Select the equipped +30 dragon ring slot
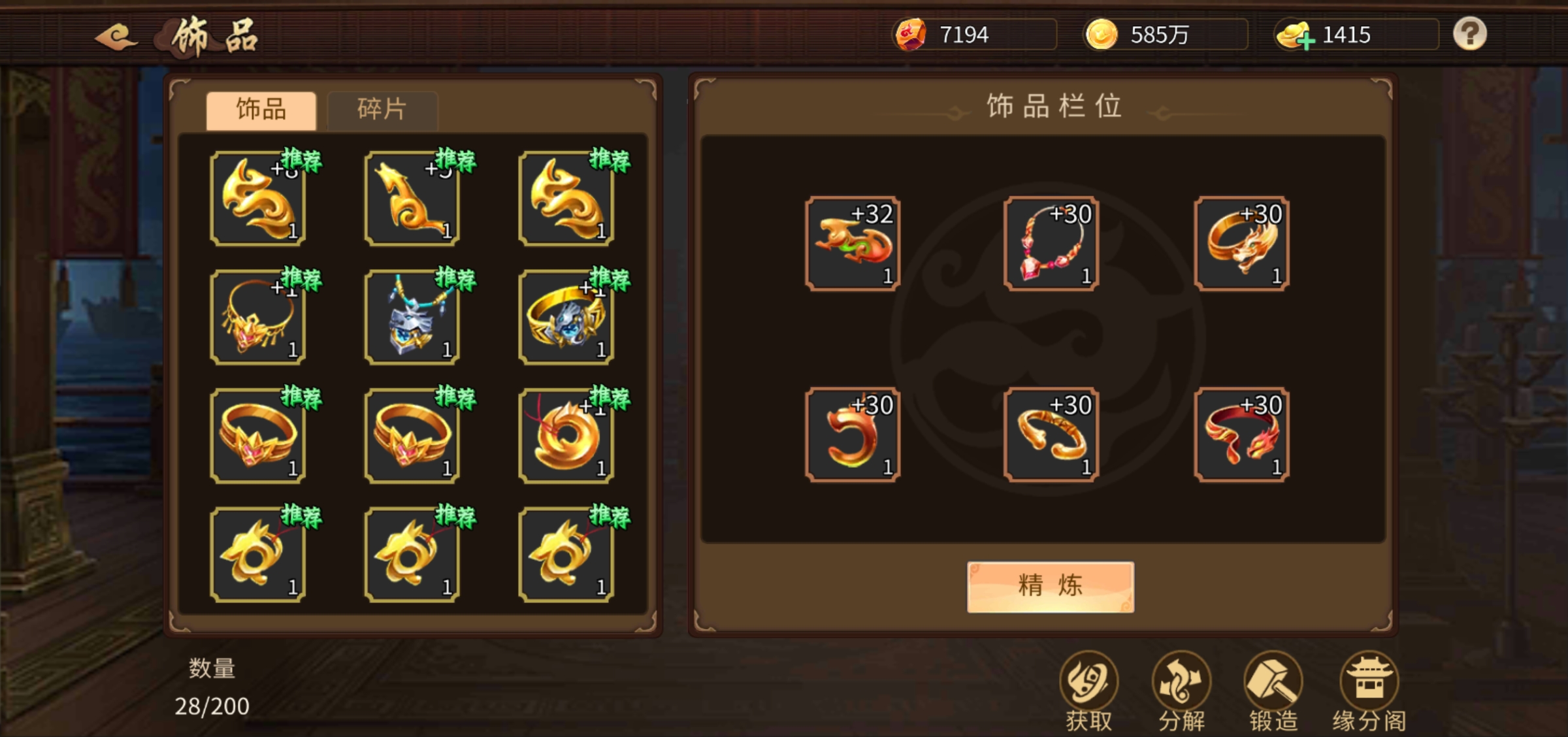This screenshot has width=1568, height=737. point(1241,244)
